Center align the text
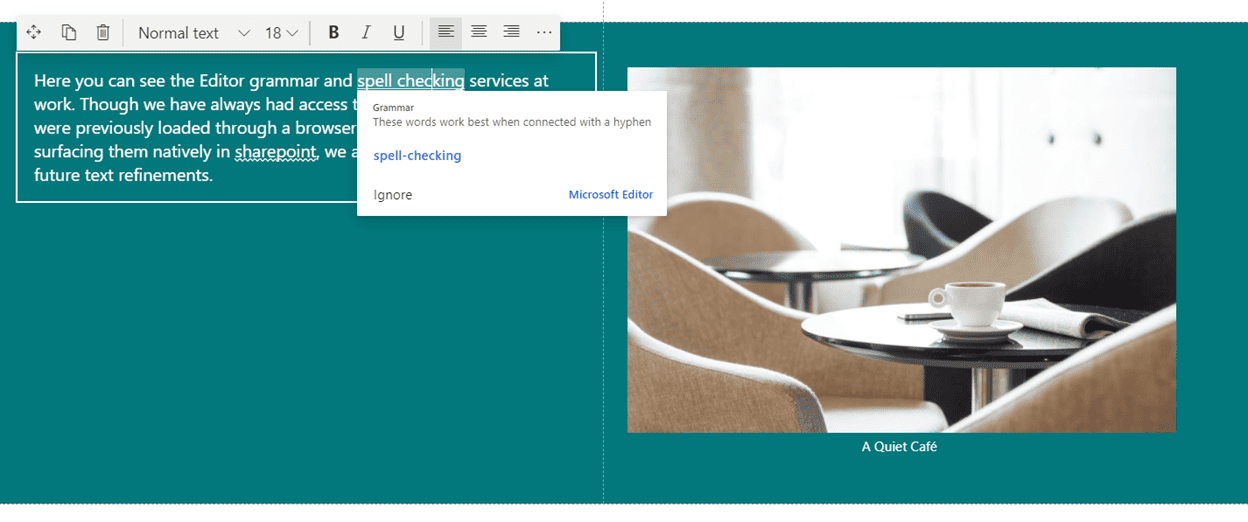The image size is (1248, 522). [479, 33]
